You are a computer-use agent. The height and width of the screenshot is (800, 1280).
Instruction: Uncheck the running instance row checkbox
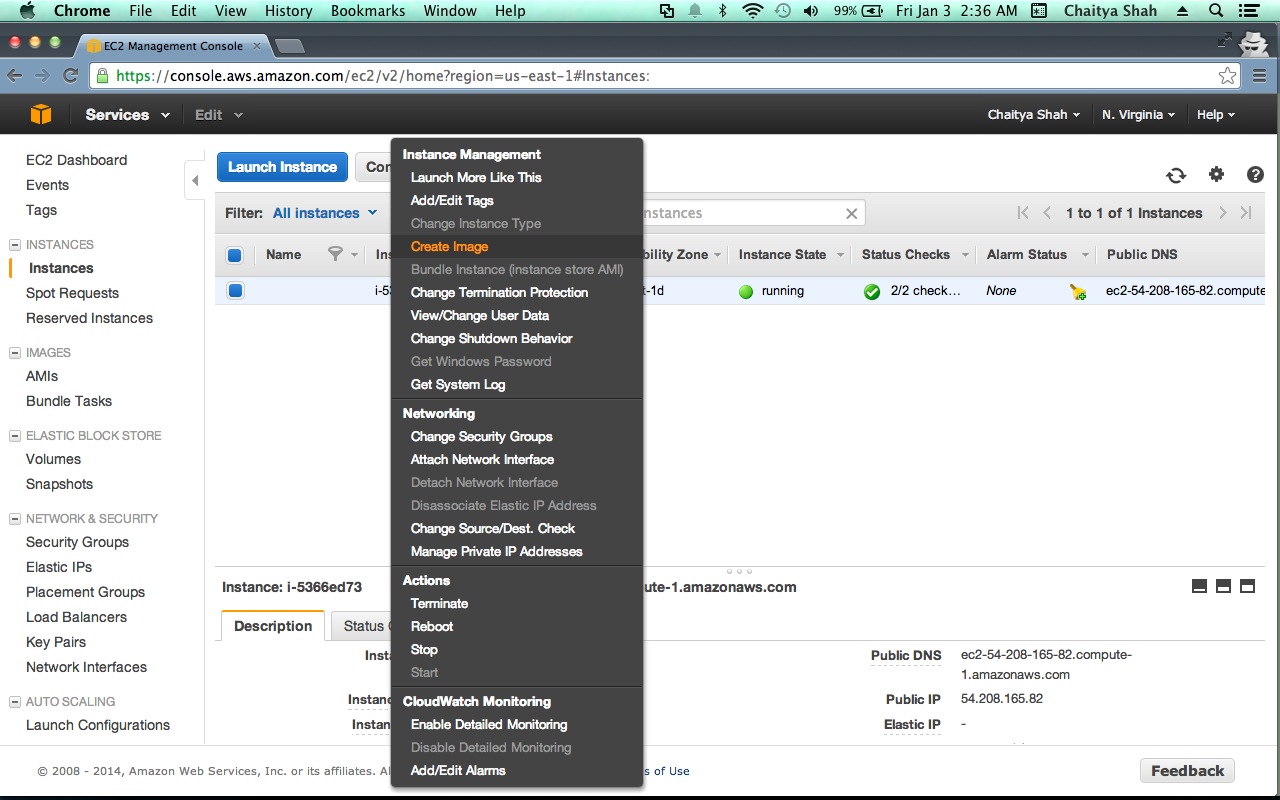pyautogui.click(x=235, y=291)
